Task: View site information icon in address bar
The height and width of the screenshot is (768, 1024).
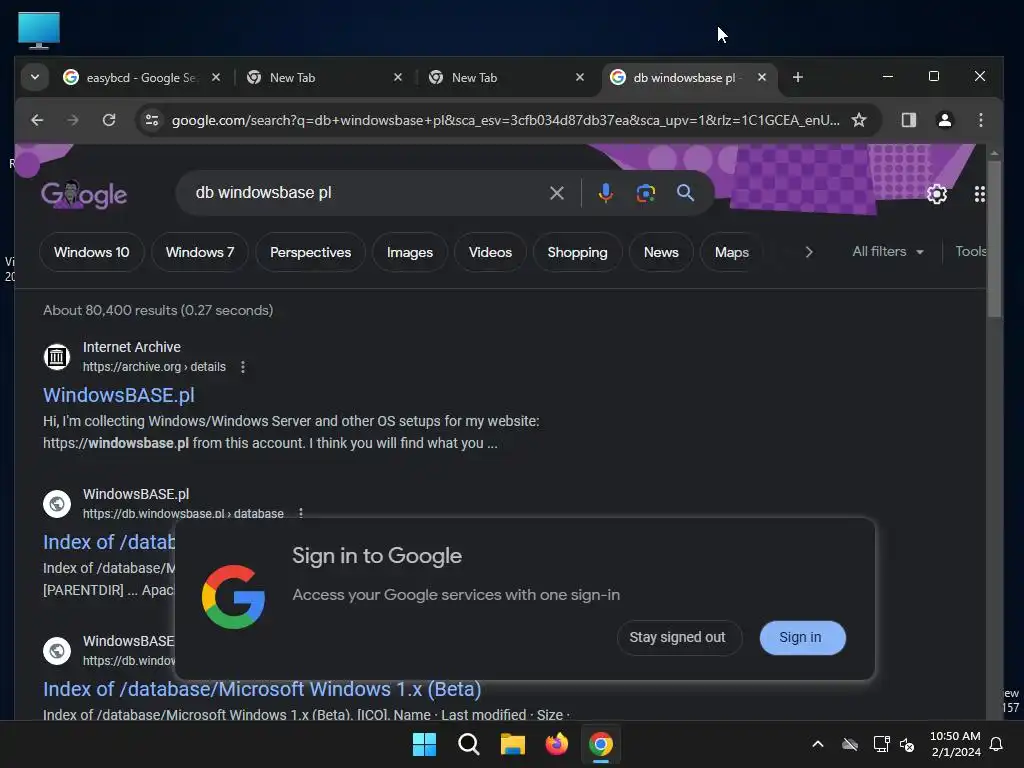Action: [x=152, y=120]
